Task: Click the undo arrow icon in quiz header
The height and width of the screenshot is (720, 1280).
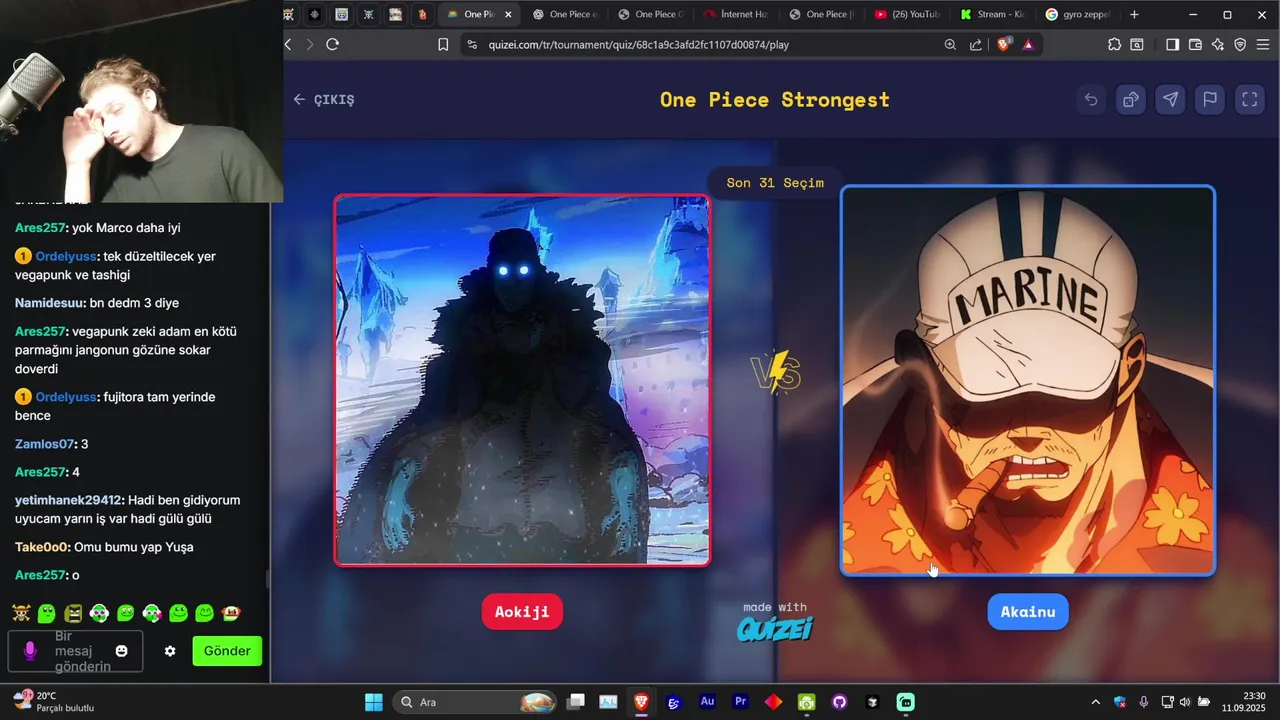Action: 1091,99
